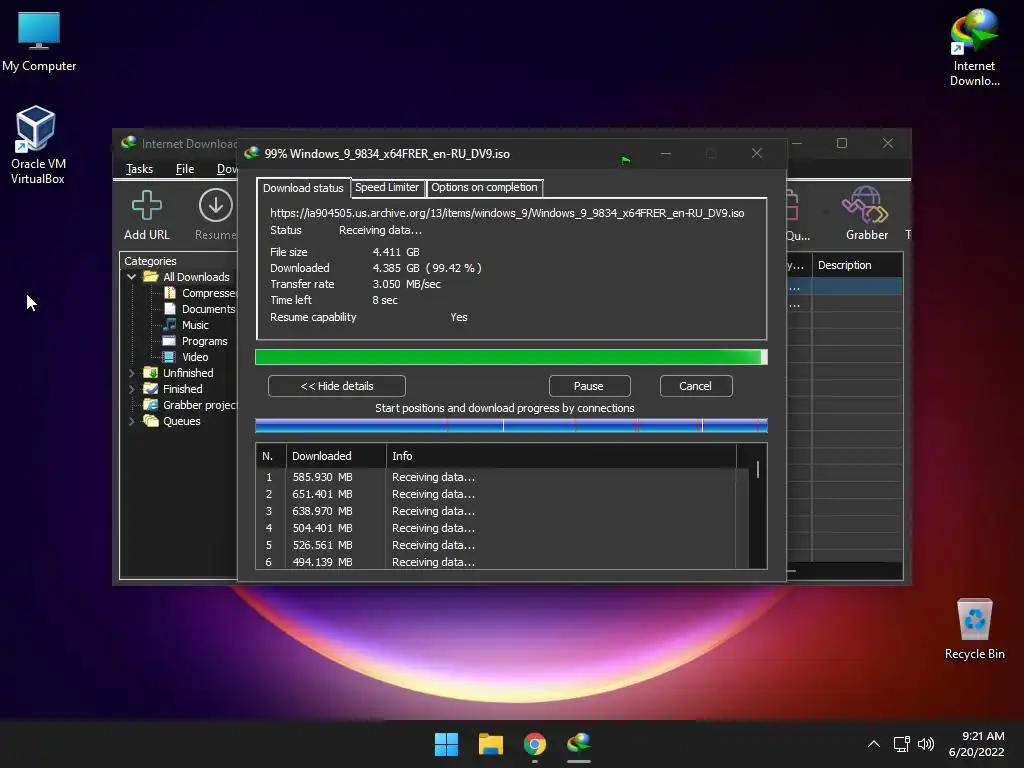The height and width of the screenshot is (768, 1024).
Task: Click the green download progress bar
Action: tap(511, 357)
